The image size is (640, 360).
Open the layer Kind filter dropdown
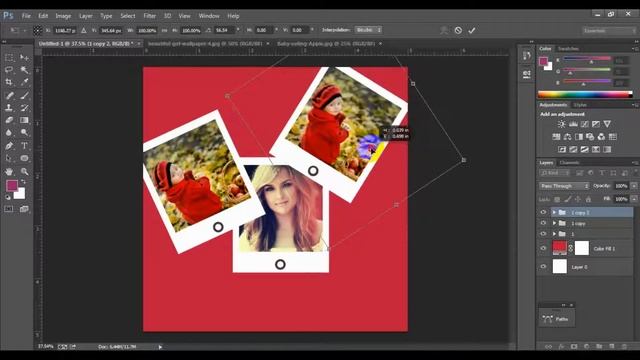554,173
